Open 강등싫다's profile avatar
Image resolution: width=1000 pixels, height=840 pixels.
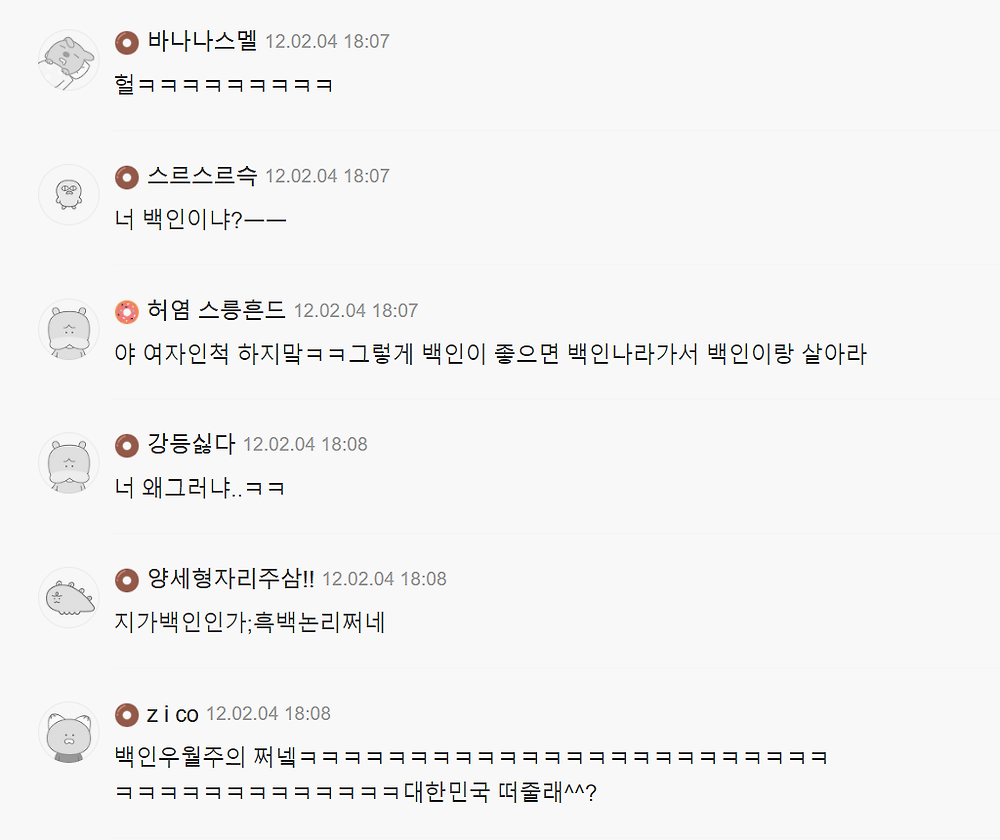[69, 464]
